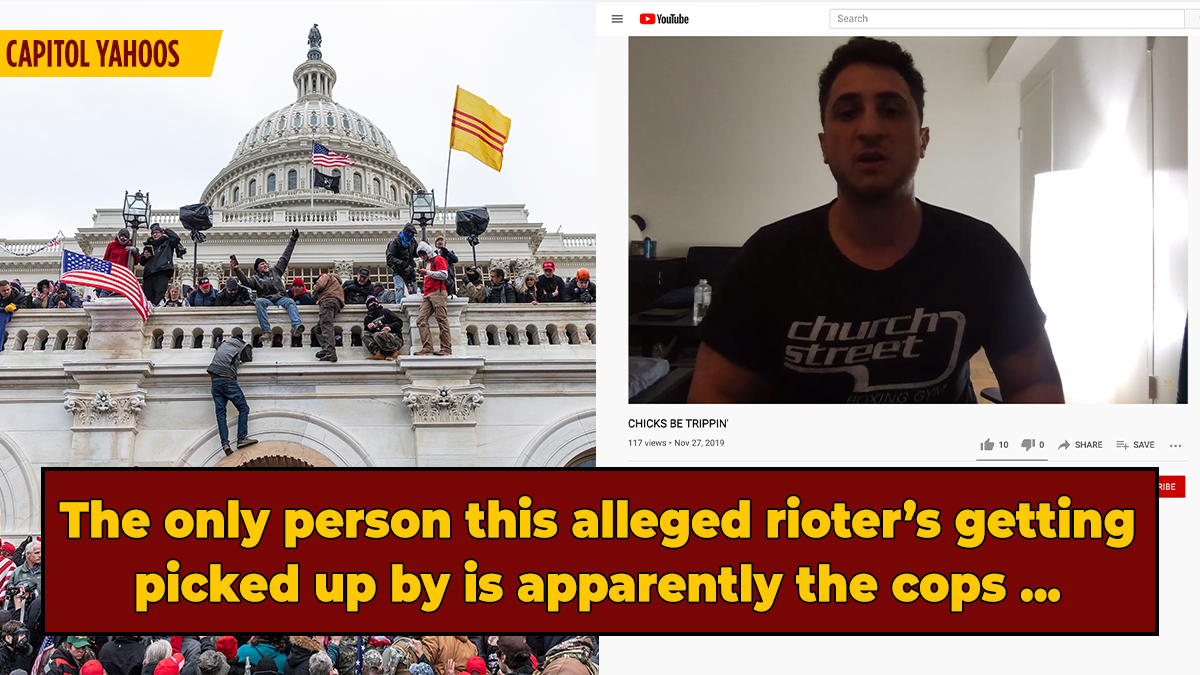Dislike the video with thumbs-down icon
This screenshot has height=675, width=1200.
click(1027, 445)
